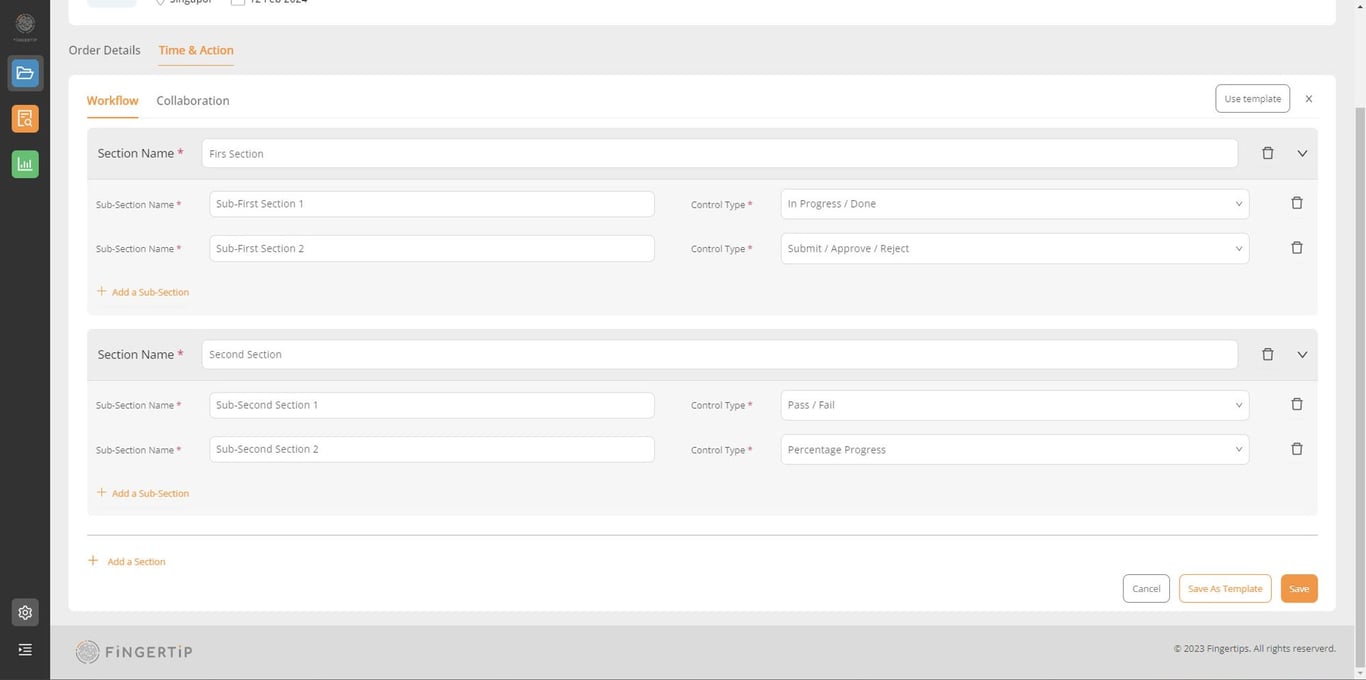Edit the Firs Section name field

tap(719, 154)
